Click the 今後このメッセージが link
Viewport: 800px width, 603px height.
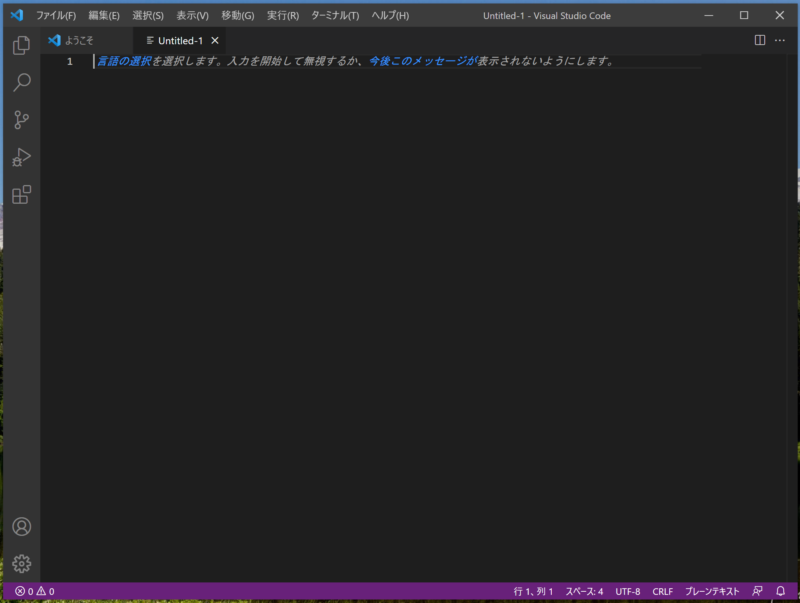pyautogui.click(x=421, y=62)
